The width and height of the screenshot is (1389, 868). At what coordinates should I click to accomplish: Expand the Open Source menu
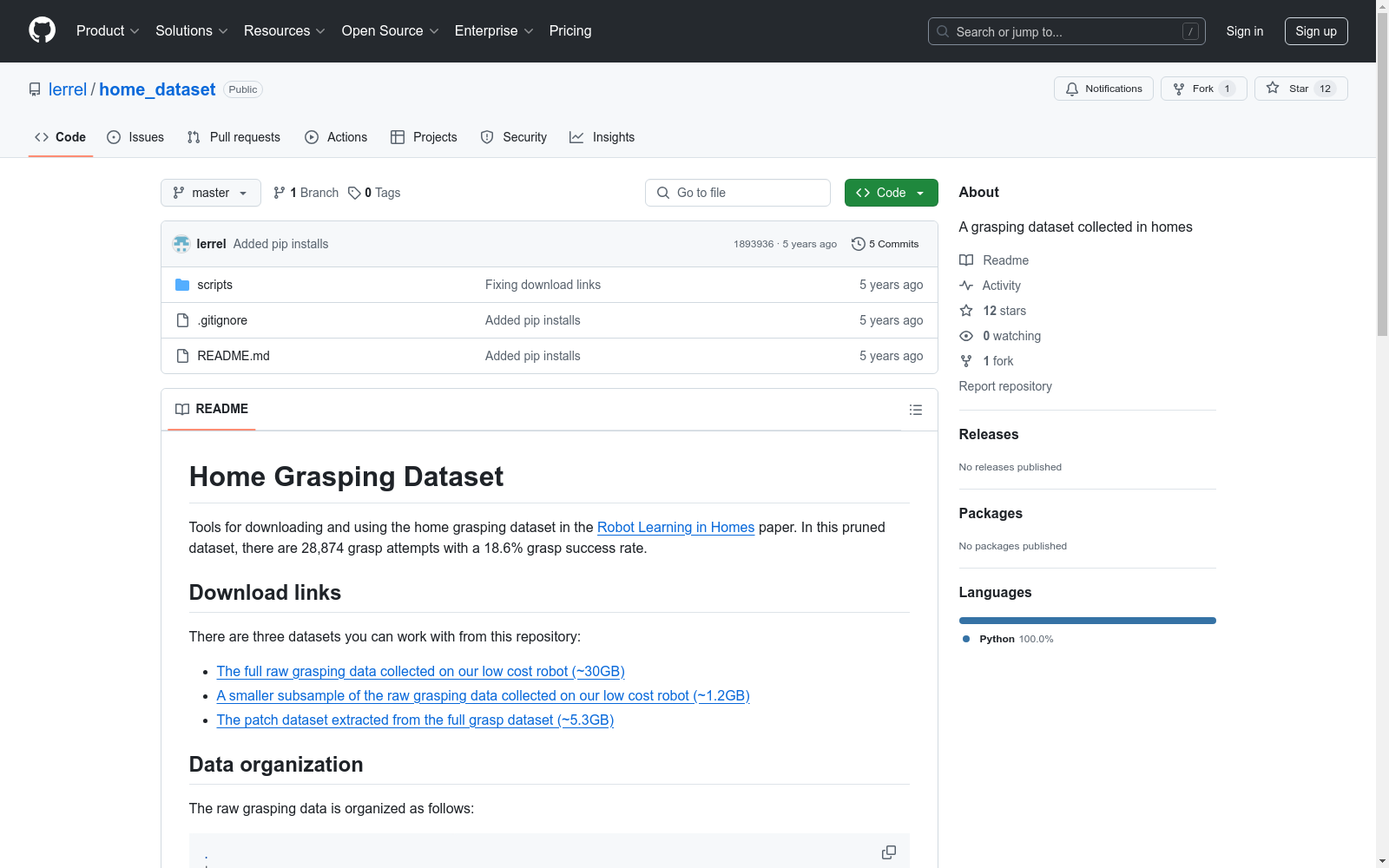391,30
